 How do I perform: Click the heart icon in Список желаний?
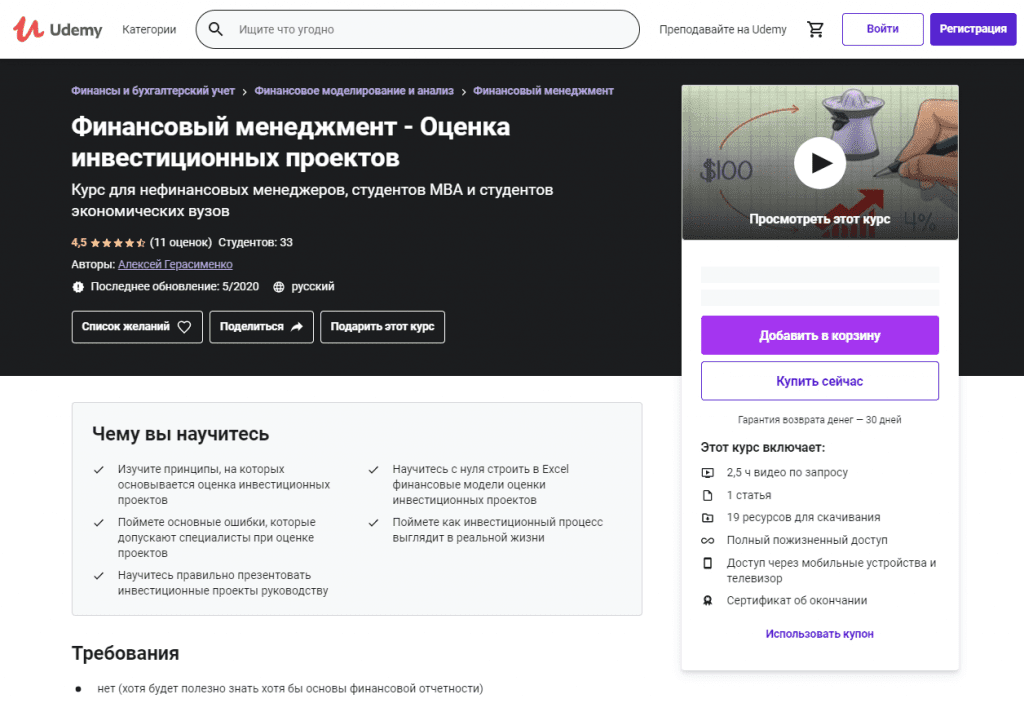[x=184, y=327]
